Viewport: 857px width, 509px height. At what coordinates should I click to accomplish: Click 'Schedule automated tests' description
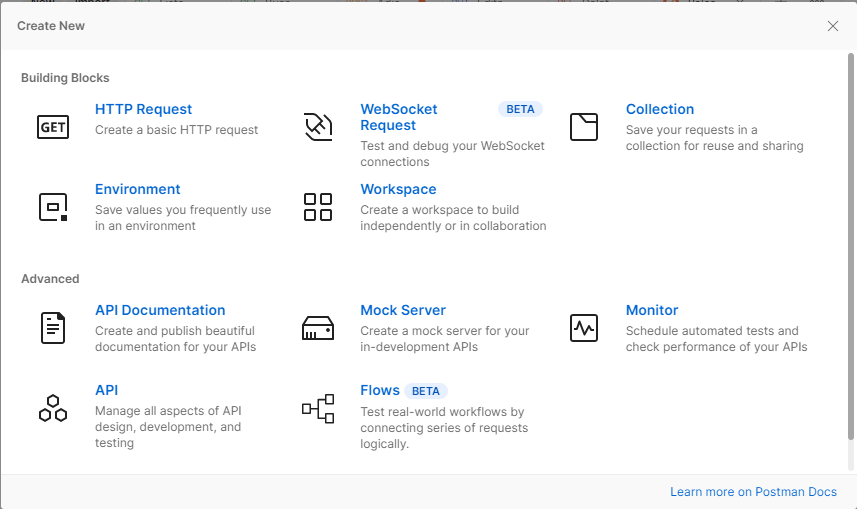tap(717, 338)
